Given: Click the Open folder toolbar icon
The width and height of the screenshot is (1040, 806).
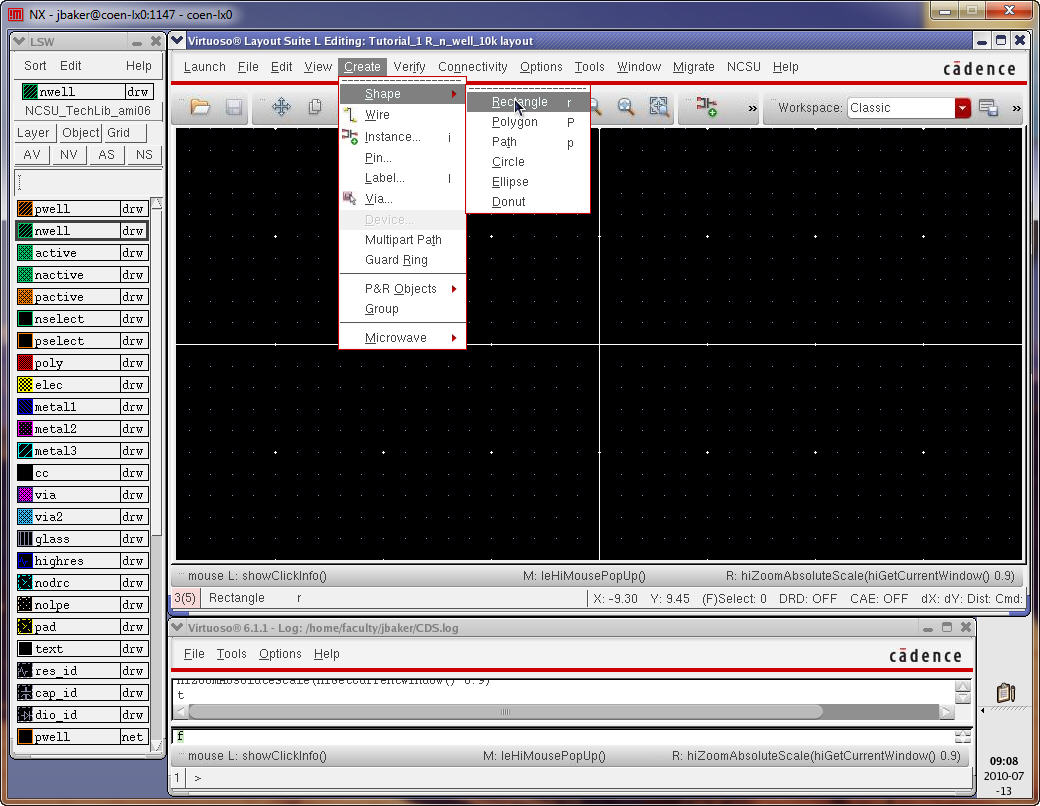Looking at the screenshot, I should pos(200,107).
